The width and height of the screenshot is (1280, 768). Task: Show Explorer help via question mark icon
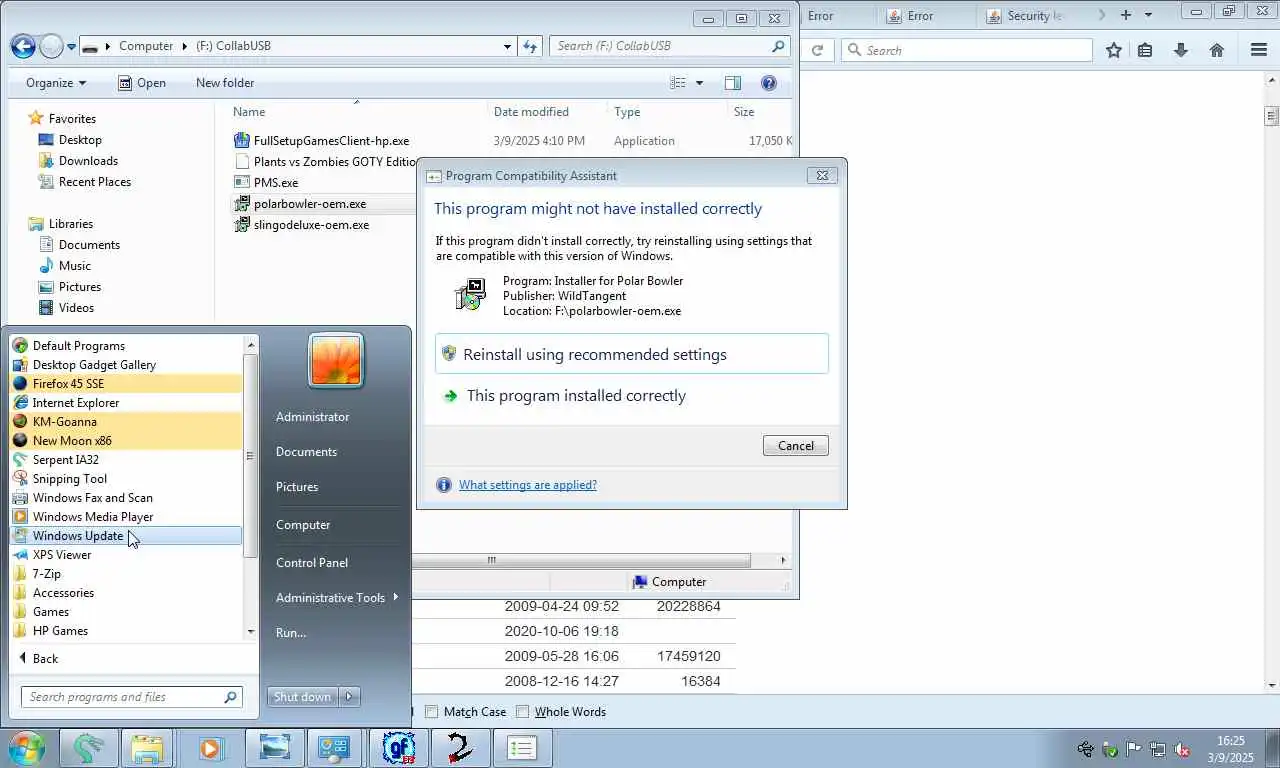(x=768, y=83)
